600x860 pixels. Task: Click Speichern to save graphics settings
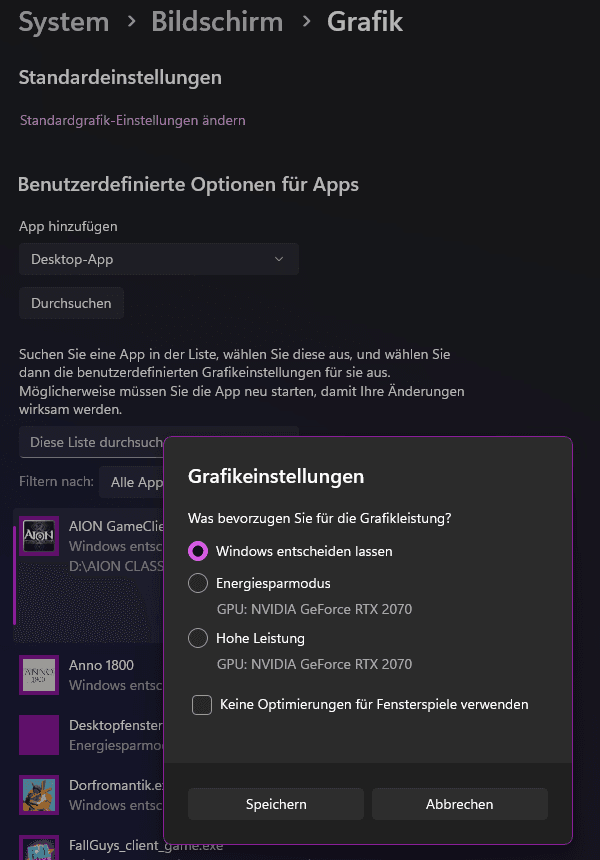pos(276,804)
